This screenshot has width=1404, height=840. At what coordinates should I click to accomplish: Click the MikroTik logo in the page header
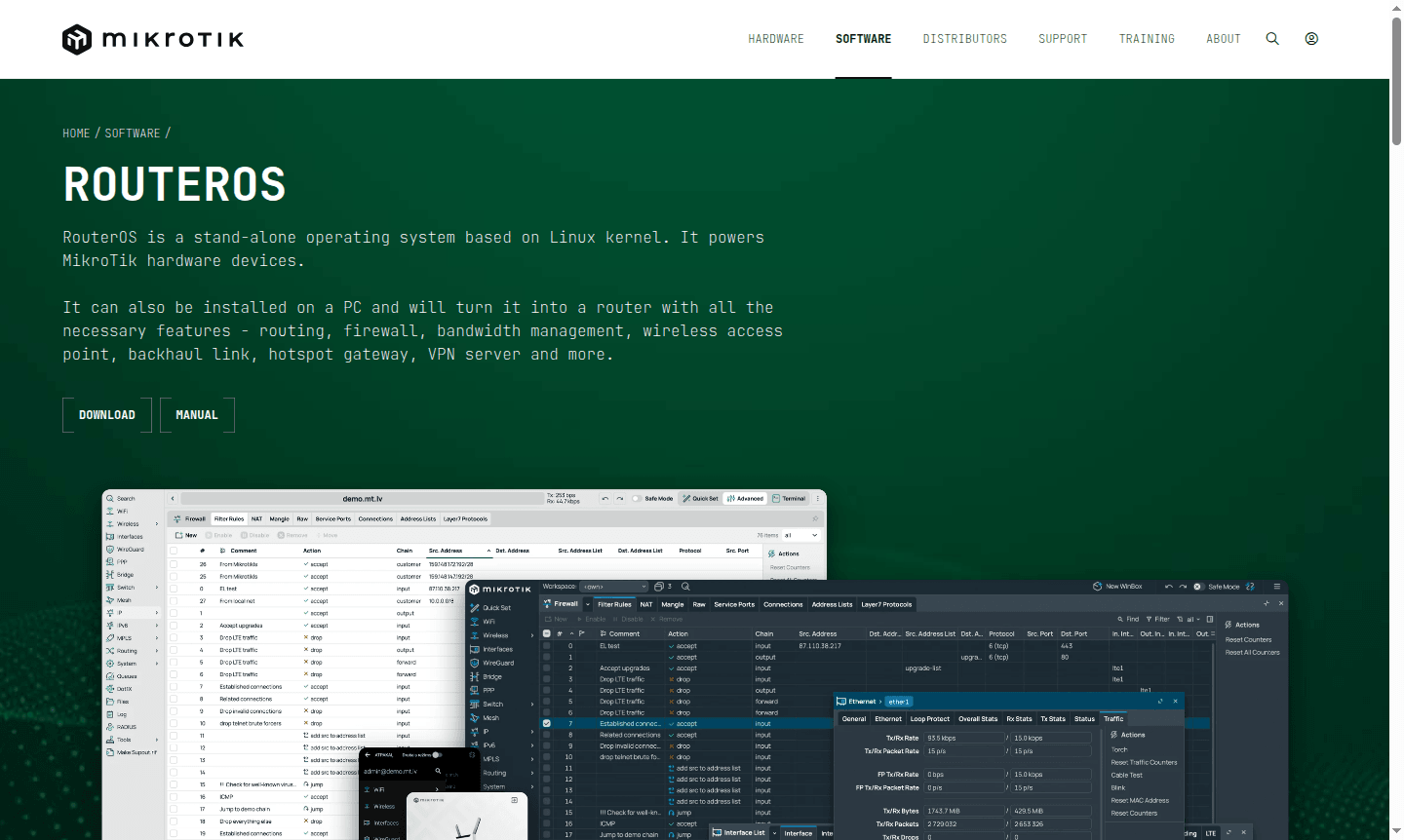tap(152, 39)
